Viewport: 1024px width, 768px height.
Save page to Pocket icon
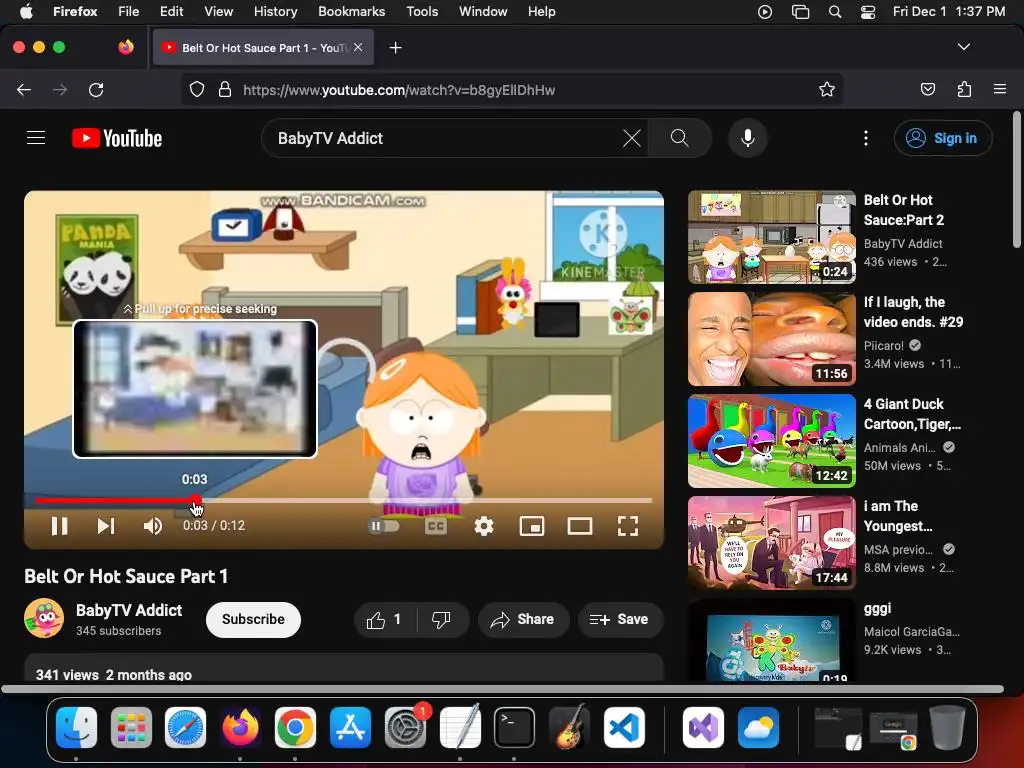coord(927,89)
